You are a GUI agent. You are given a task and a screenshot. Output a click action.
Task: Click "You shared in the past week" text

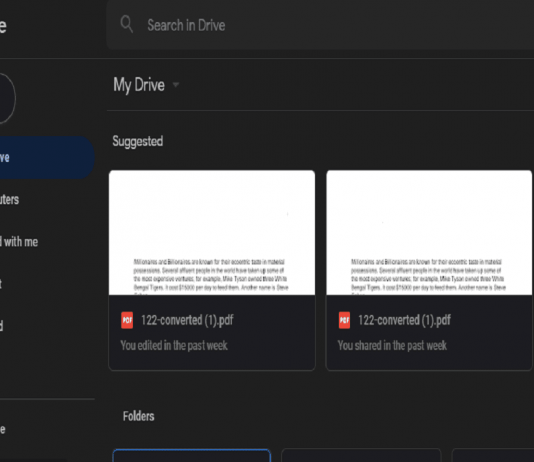392,345
